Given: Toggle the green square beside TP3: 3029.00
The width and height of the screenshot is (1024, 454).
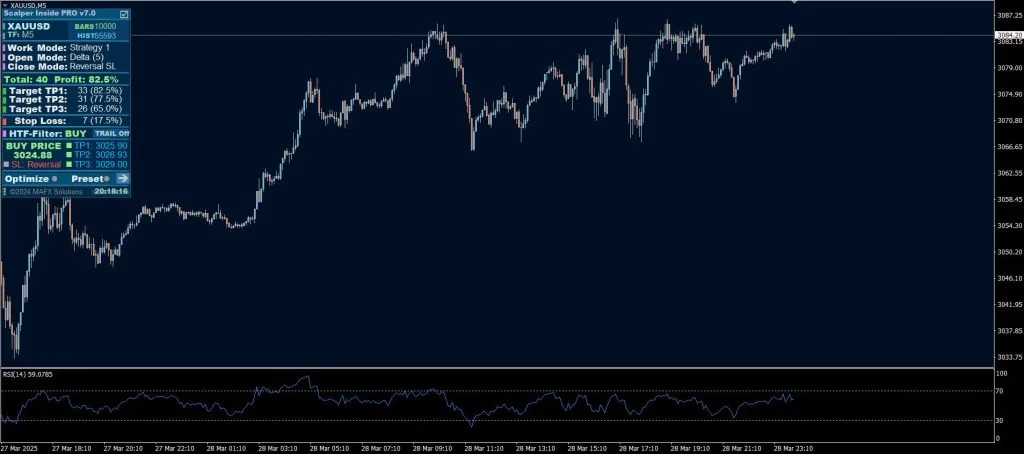Looking at the screenshot, I should click(69, 165).
